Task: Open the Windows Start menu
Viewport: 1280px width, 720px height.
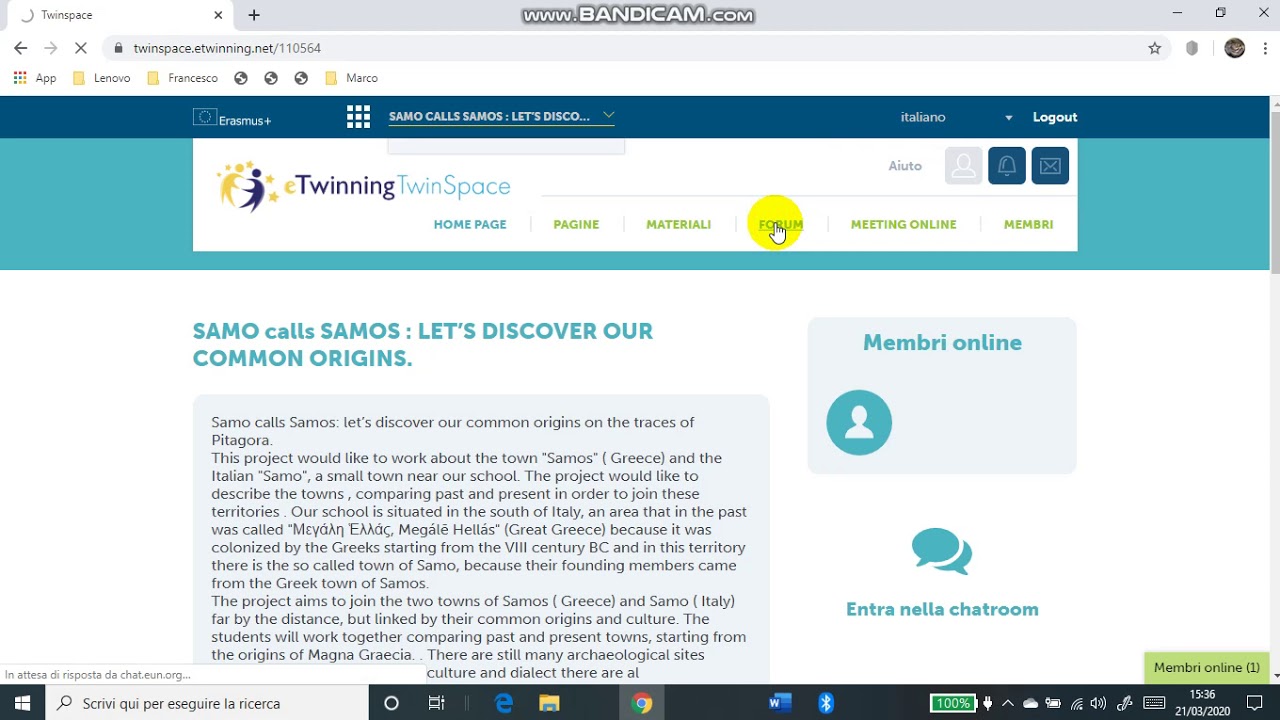Action: point(22,703)
